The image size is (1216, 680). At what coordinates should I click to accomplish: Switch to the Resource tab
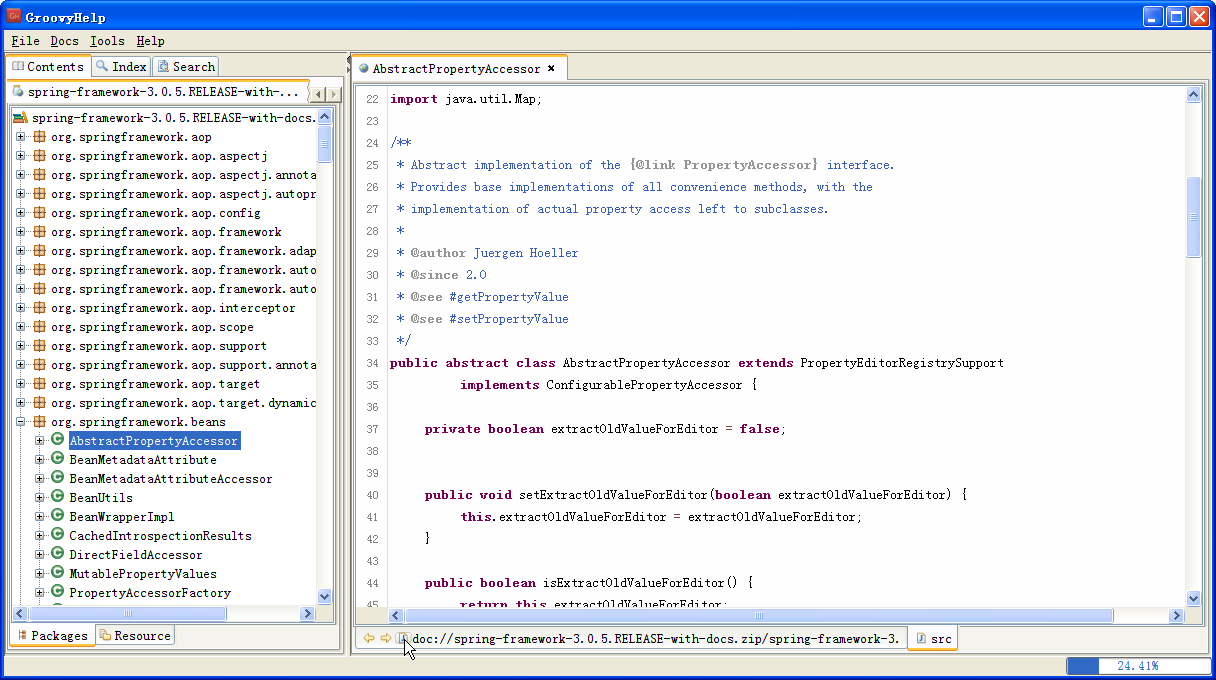(x=135, y=636)
